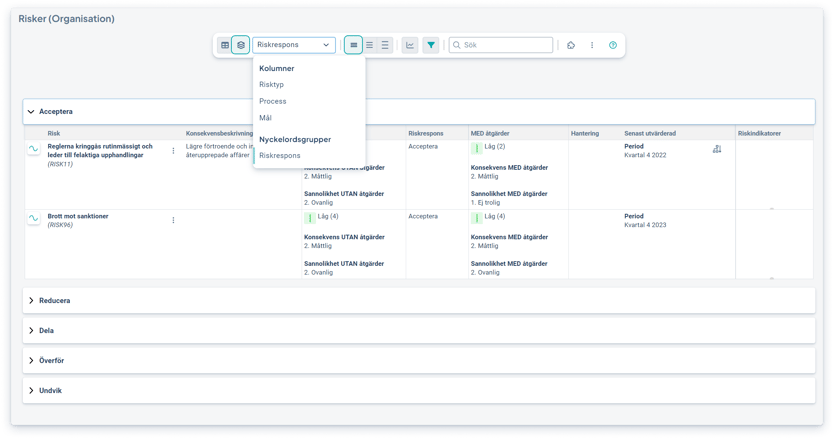Choose Risktyp in the Kolumner list
This screenshot has width=834, height=439.
[271, 85]
